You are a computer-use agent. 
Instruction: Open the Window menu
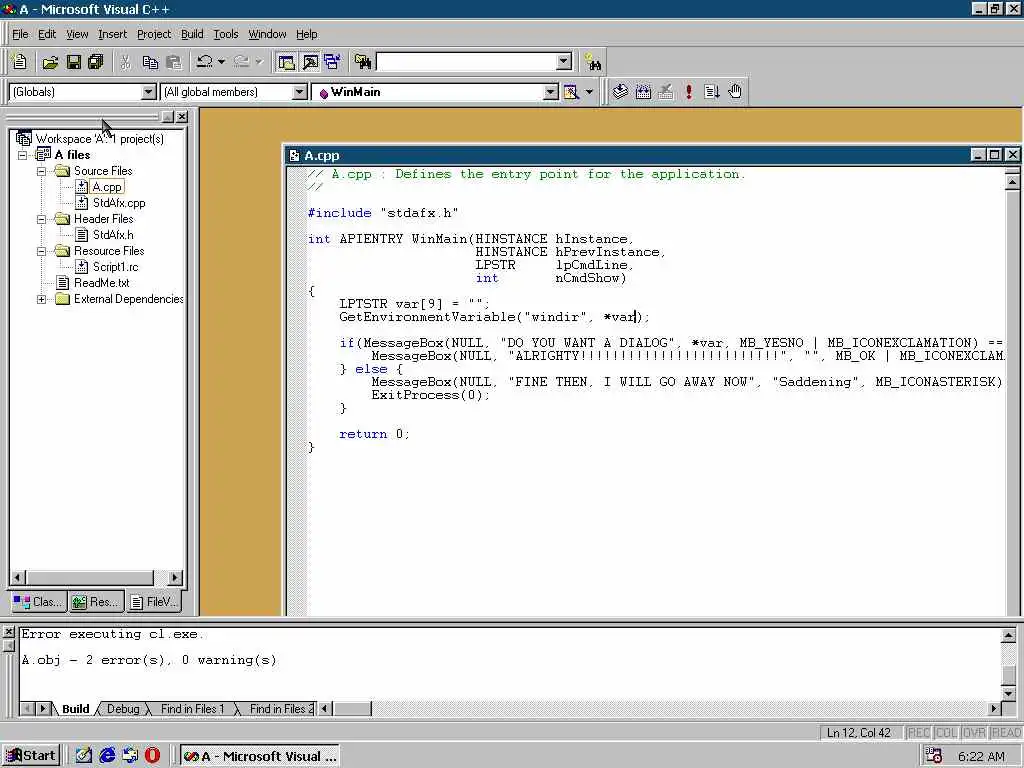(x=267, y=34)
